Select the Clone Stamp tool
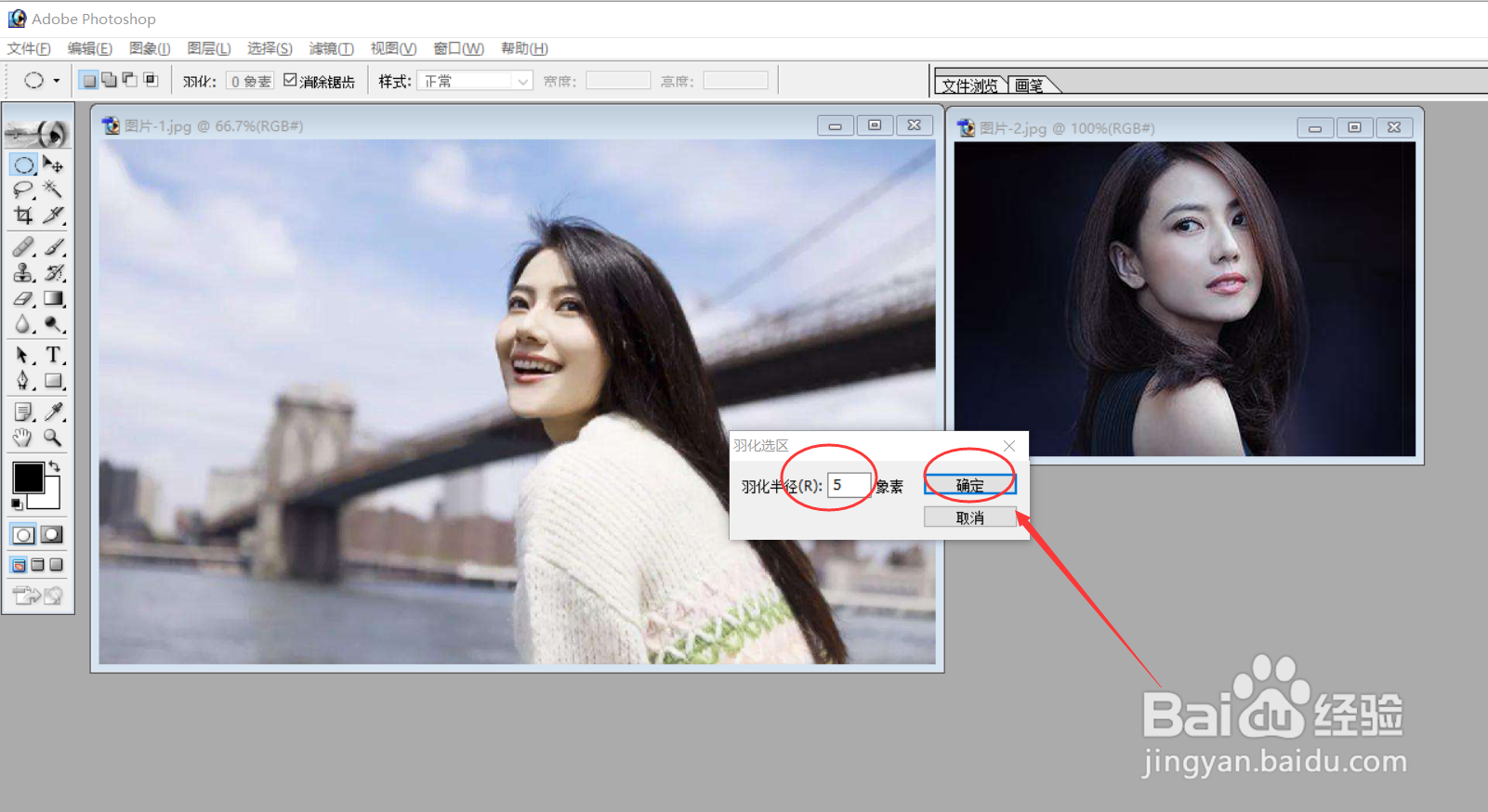Image resolution: width=1488 pixels, height=812 pixels. 24,273
